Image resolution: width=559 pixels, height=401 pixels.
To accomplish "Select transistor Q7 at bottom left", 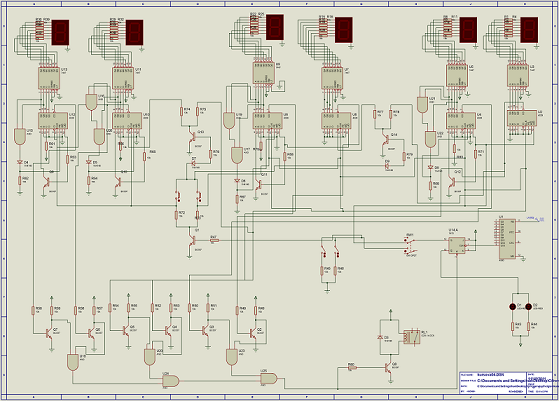I will pos(49,333).
